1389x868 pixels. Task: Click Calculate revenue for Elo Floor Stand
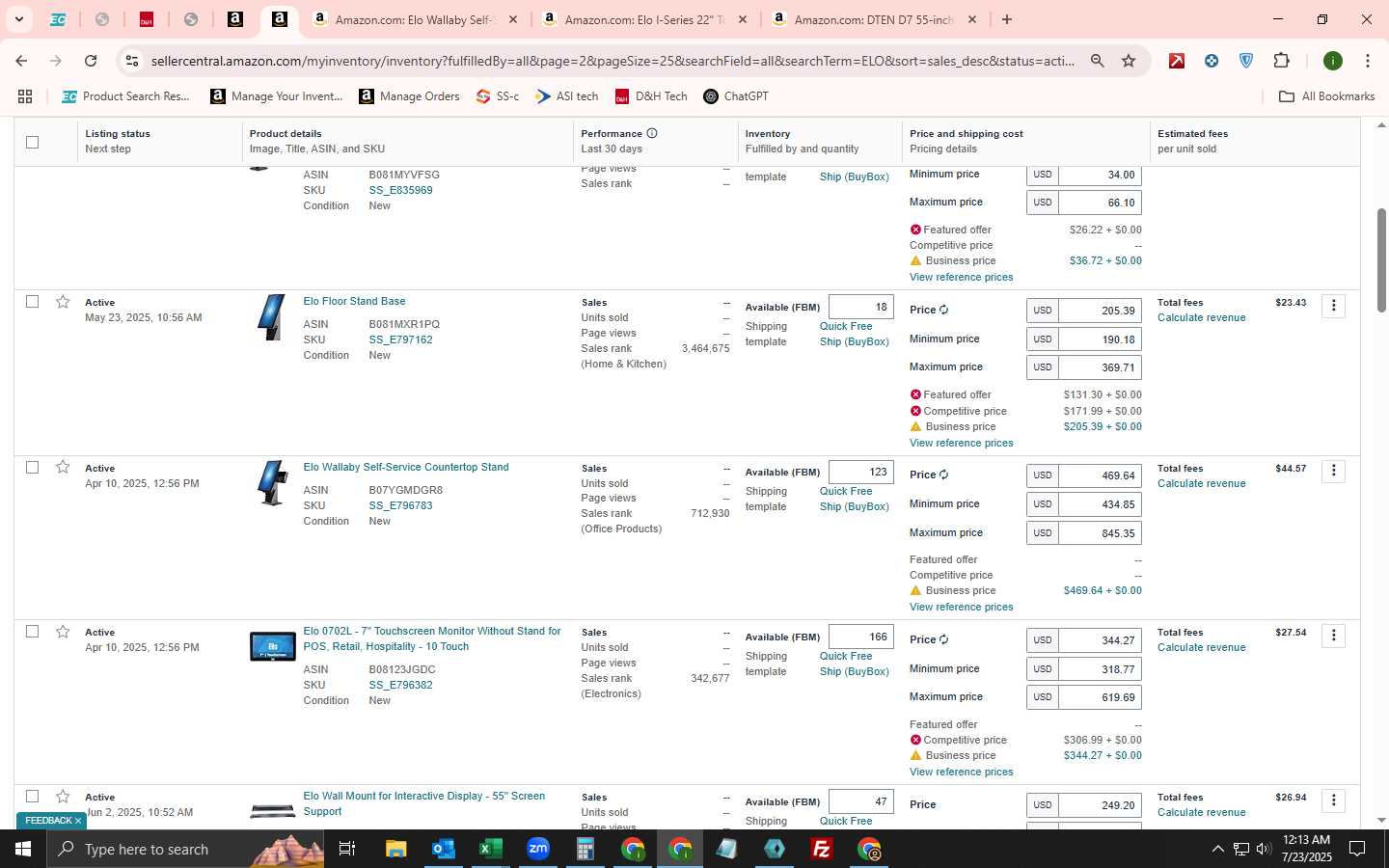coord(1201,317)
